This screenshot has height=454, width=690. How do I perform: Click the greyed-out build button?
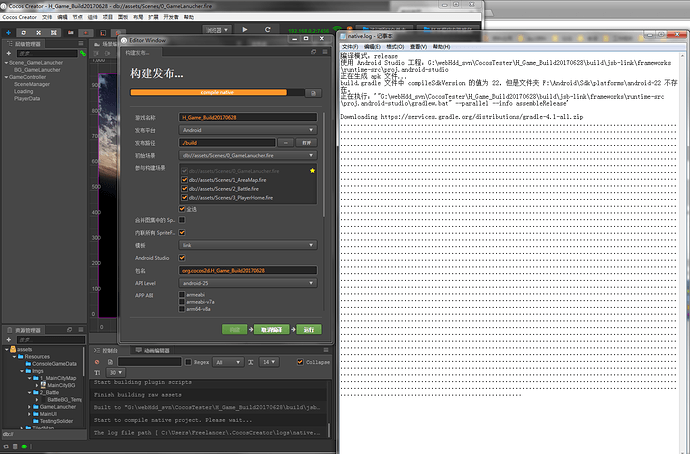(x=235, y=330)
